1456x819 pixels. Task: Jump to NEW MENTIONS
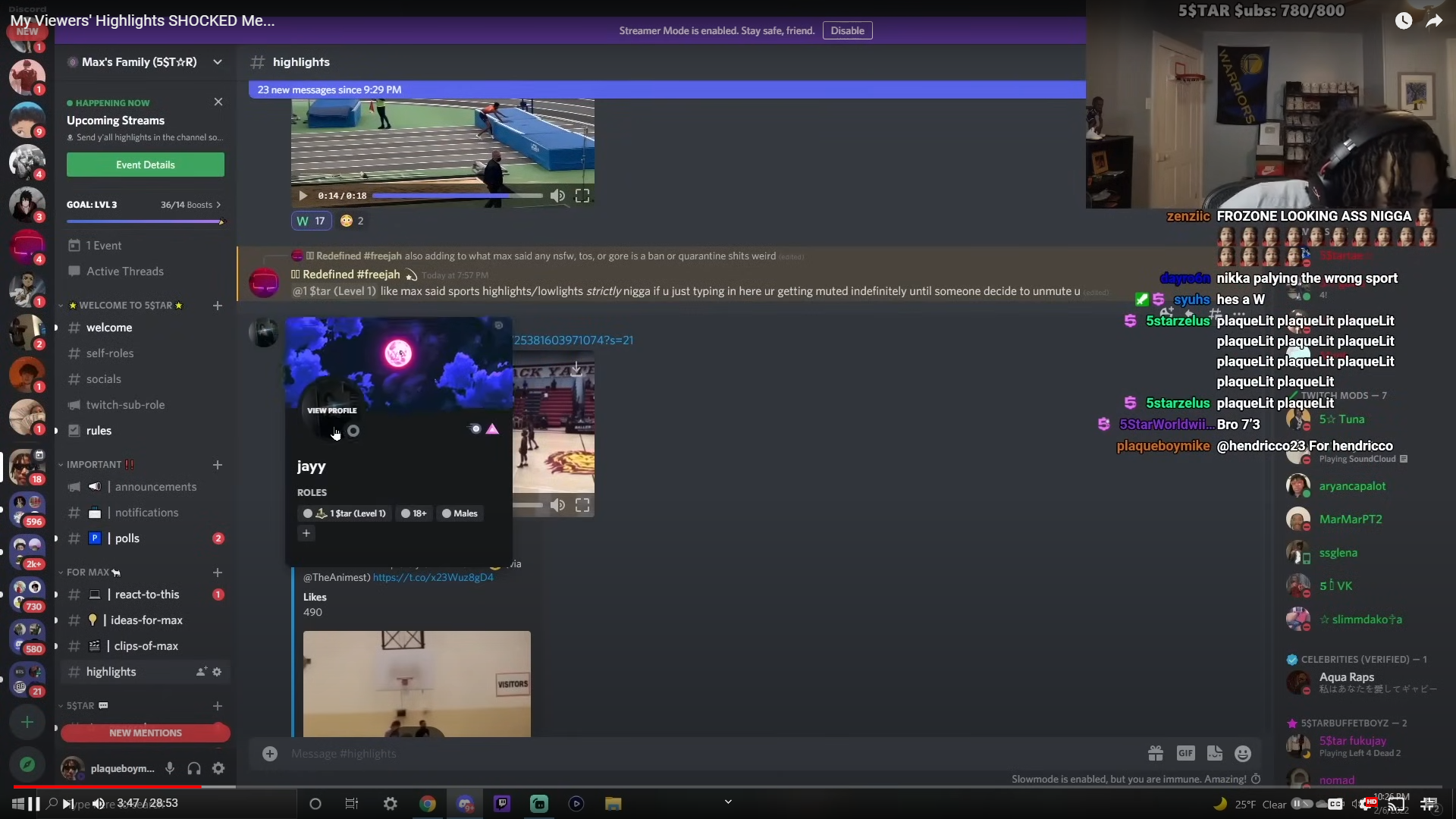[146, 733]
